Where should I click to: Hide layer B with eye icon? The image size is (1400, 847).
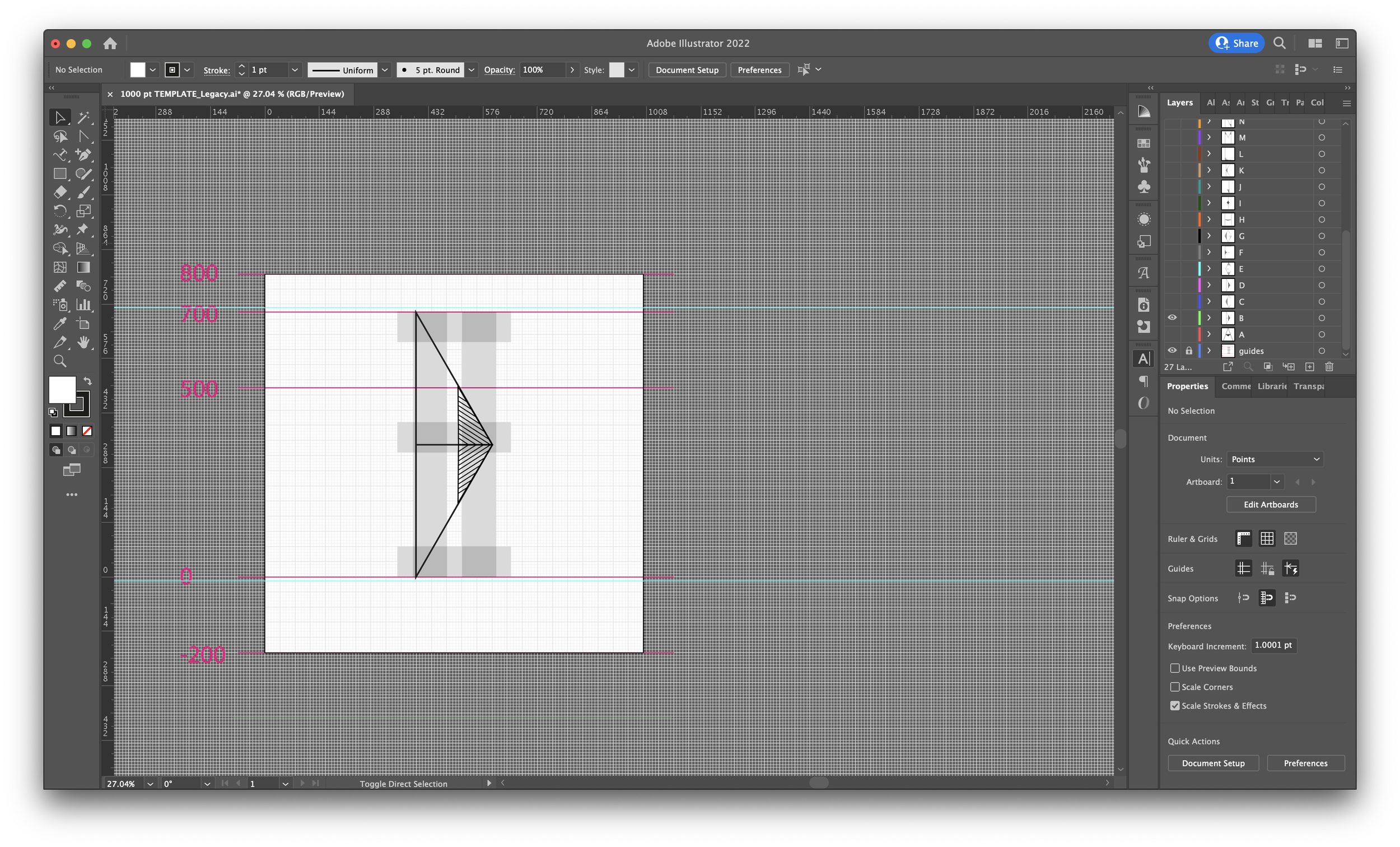(1172, 318)
